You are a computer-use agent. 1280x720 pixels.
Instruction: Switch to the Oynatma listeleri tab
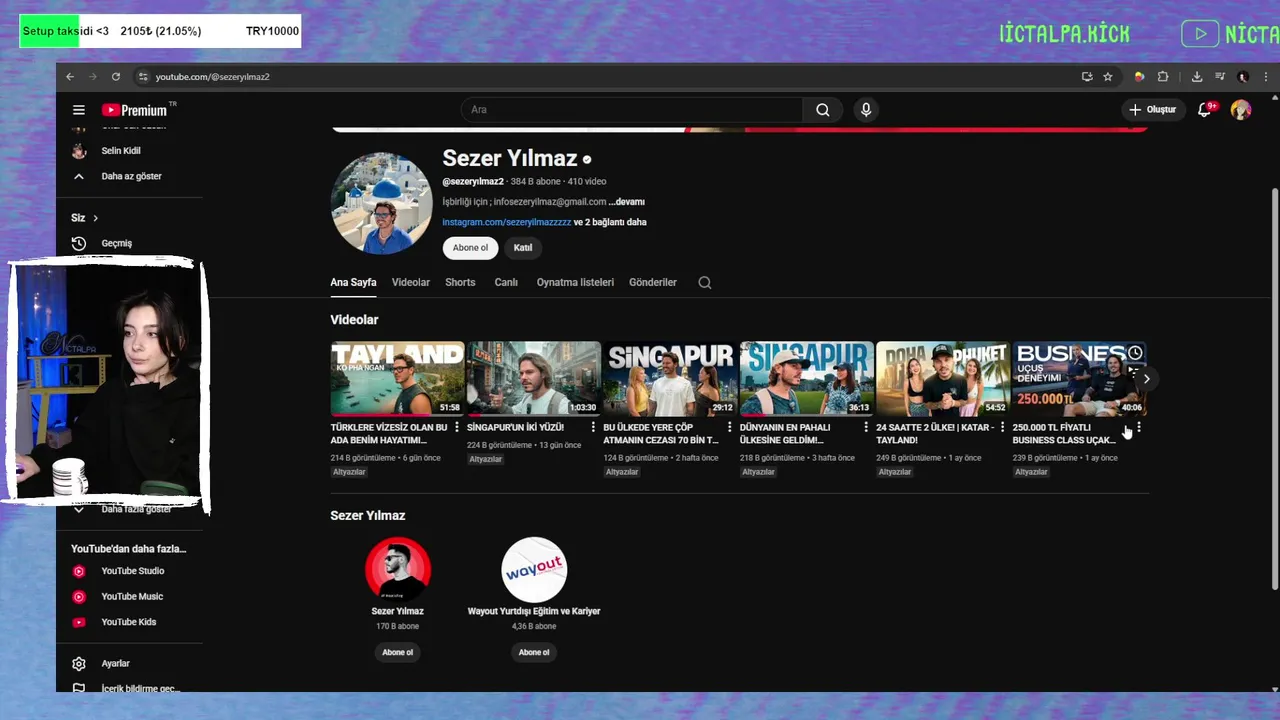click(575, 283)
